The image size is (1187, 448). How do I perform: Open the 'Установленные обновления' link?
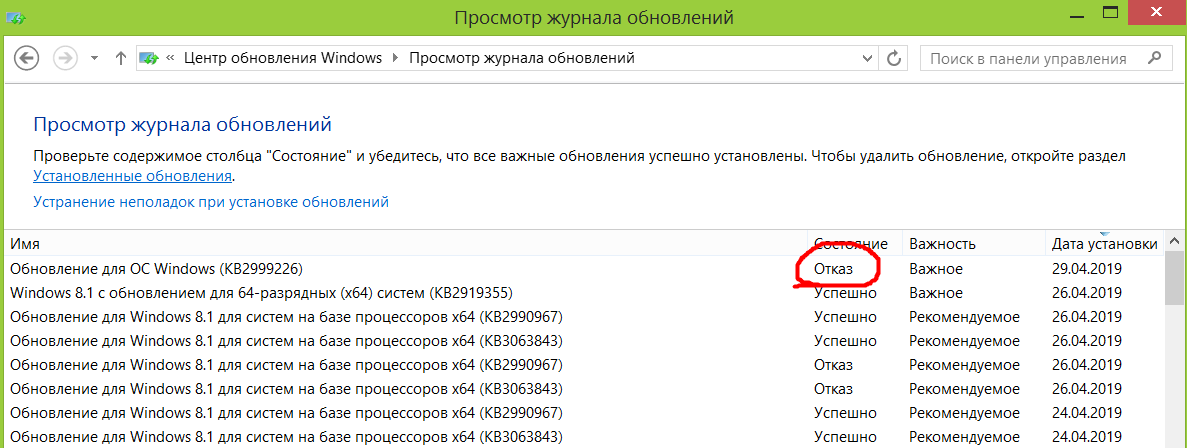click(132, 176)
